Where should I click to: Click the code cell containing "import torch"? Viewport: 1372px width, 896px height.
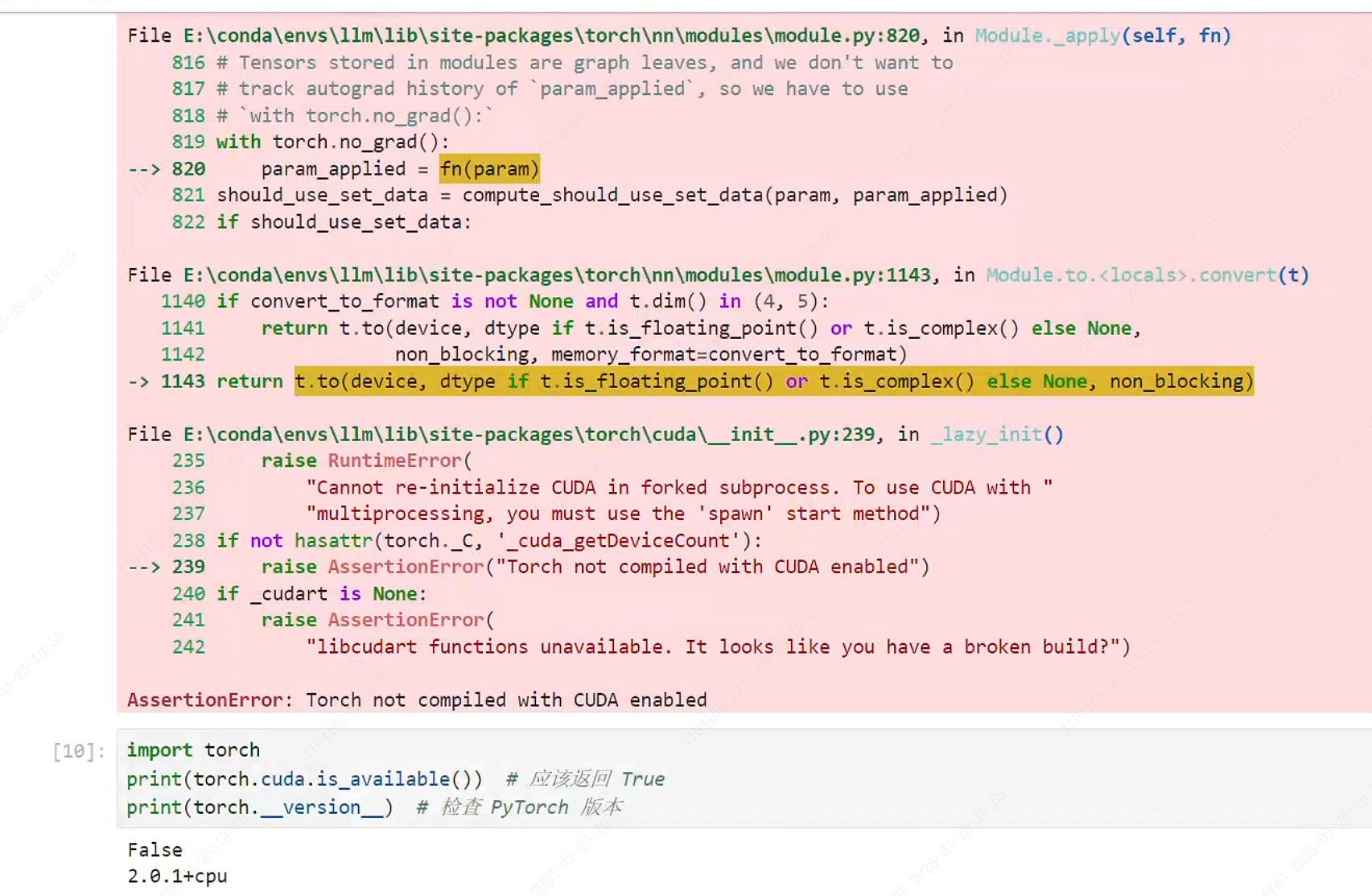coord(744,778)
